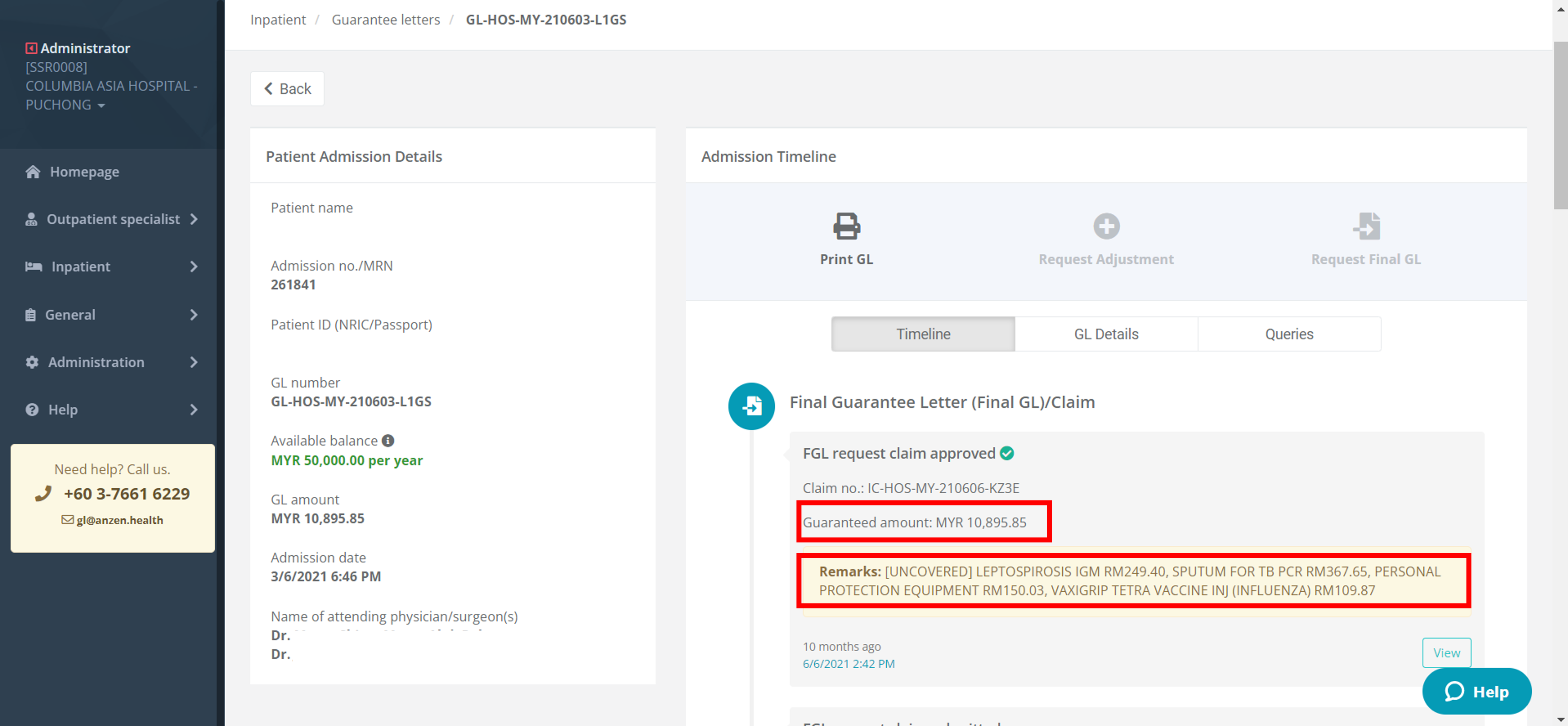
Task: Click the Print GL label
Action: pos(846,259)
